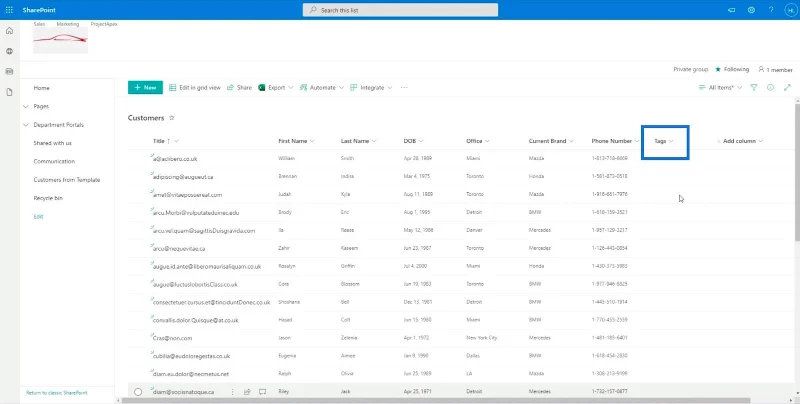Click Add column header
This screenshot has height=404, width=800.
tap(740, 141)
